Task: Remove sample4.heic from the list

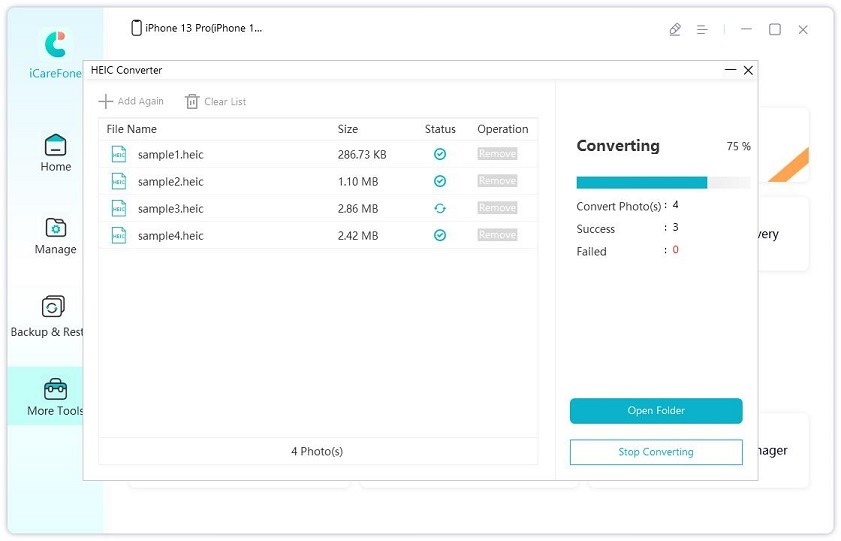Action: tap(497, 235)
